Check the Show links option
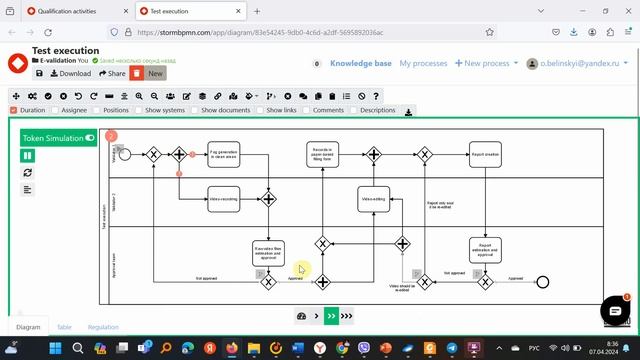This screenshot has width=640, height=360. coord(260,110)
